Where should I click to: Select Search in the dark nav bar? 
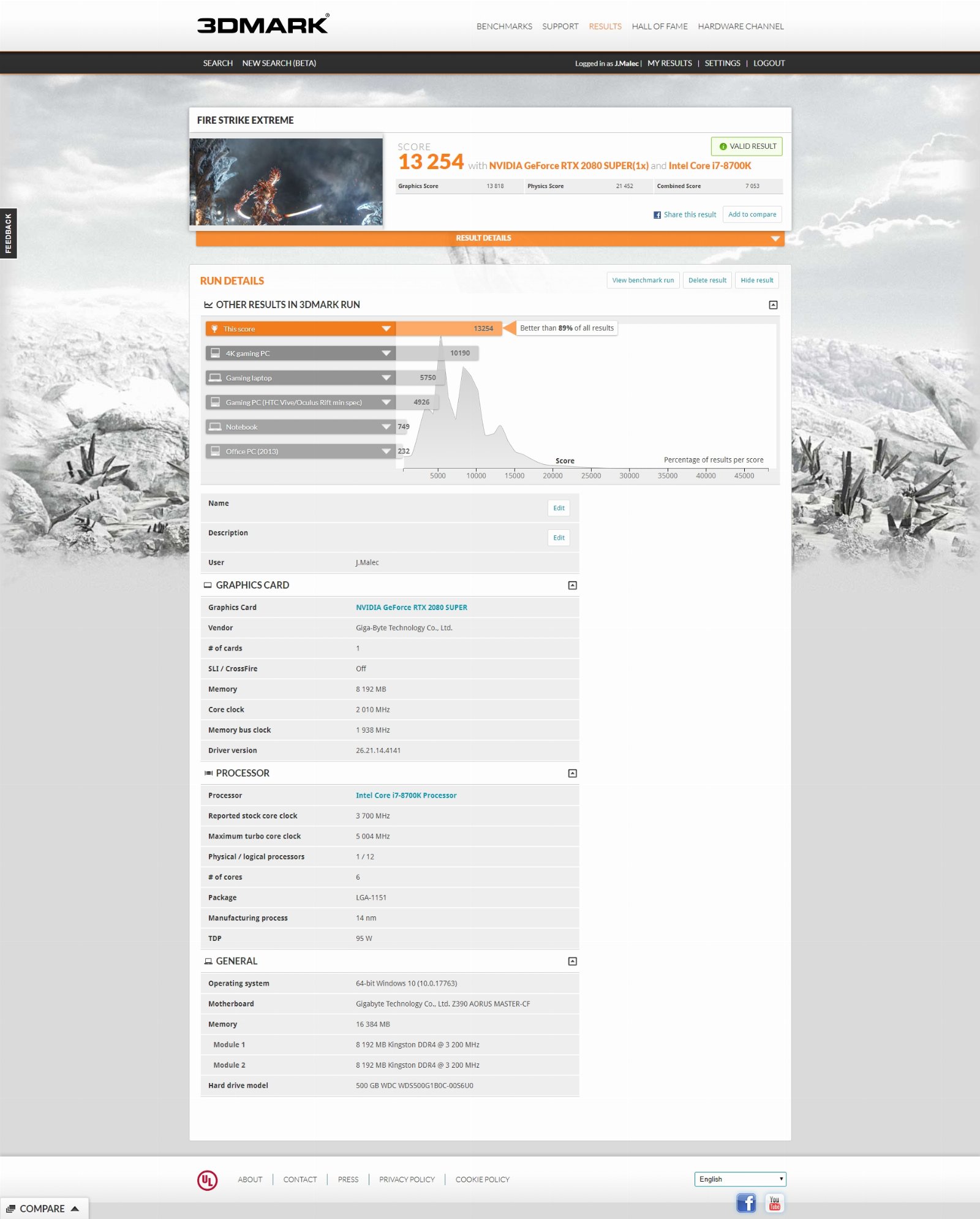click(217, 63)
